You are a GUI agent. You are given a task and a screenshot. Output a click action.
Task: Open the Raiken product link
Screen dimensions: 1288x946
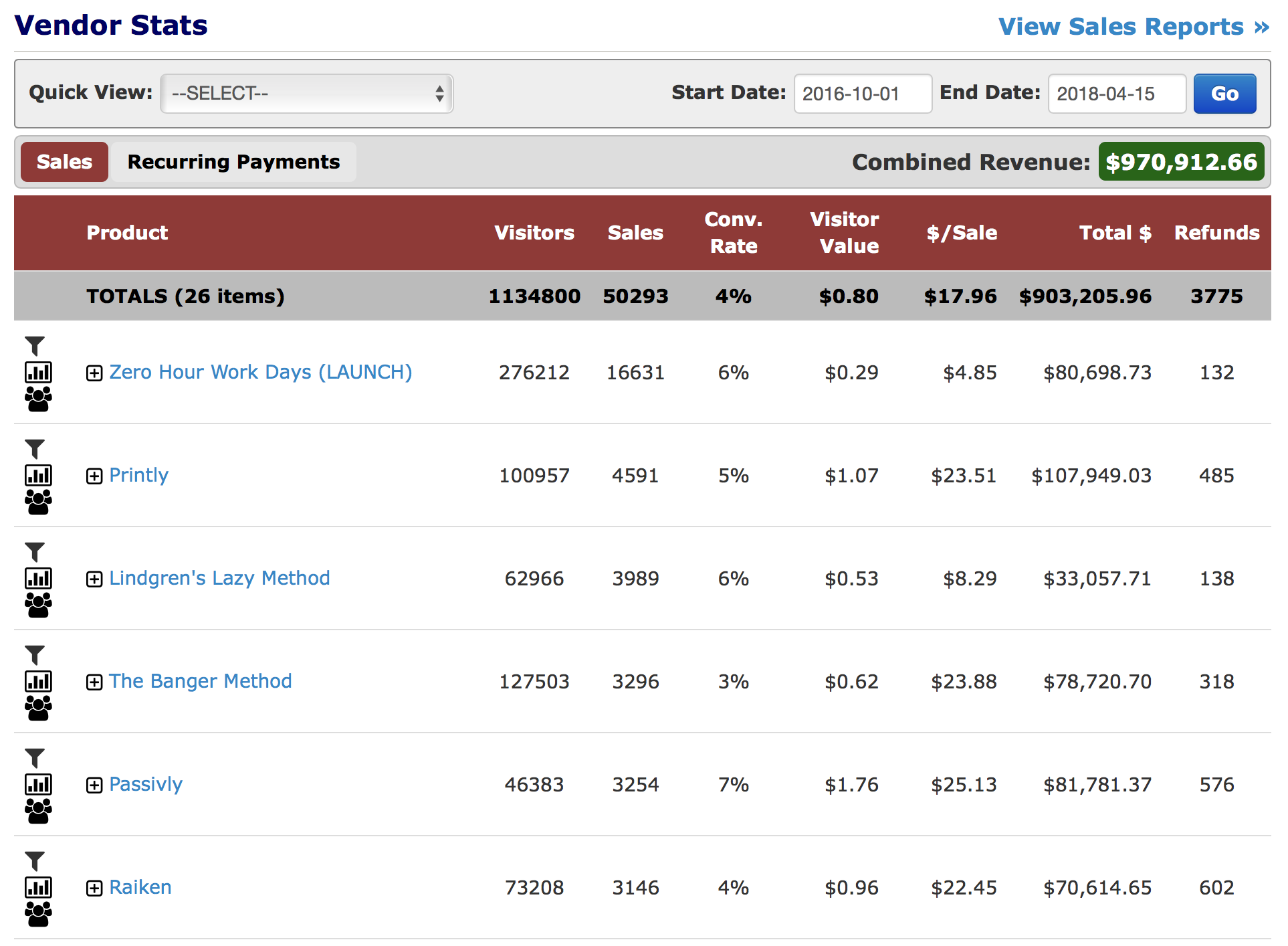[x=140, y=888]
